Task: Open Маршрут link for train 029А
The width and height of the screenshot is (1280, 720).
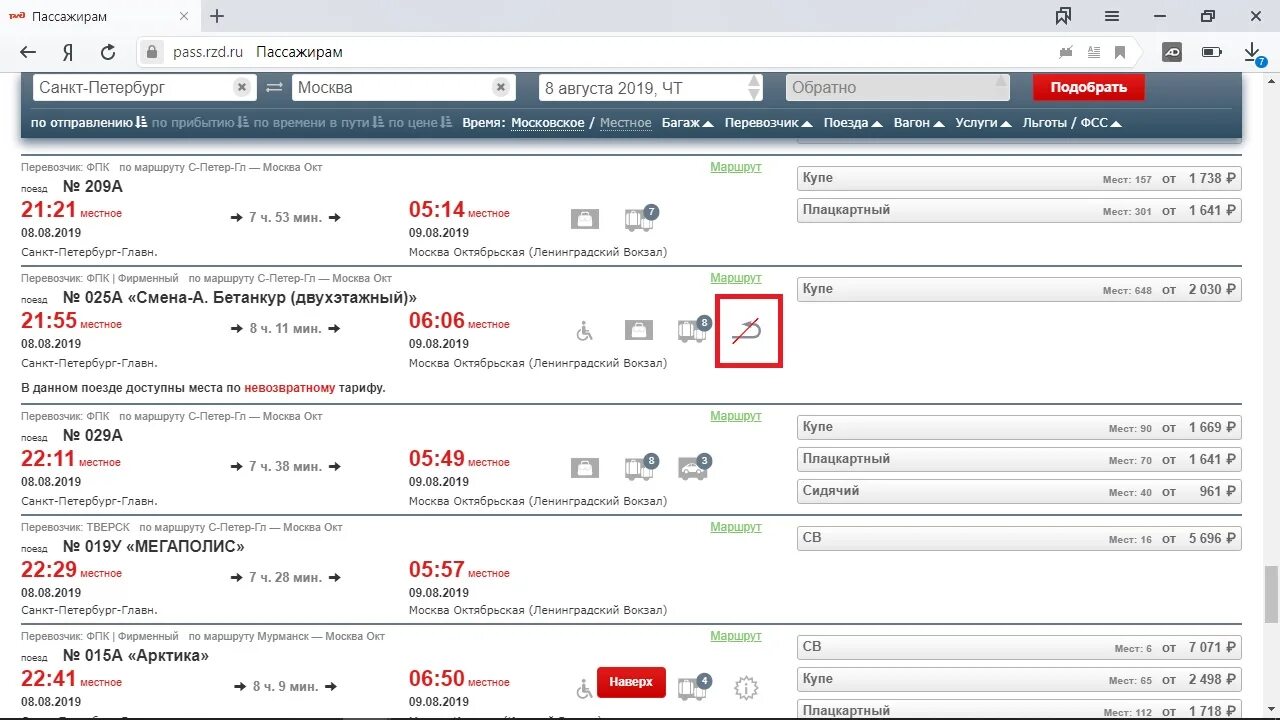Action: [x=736, y=416]
